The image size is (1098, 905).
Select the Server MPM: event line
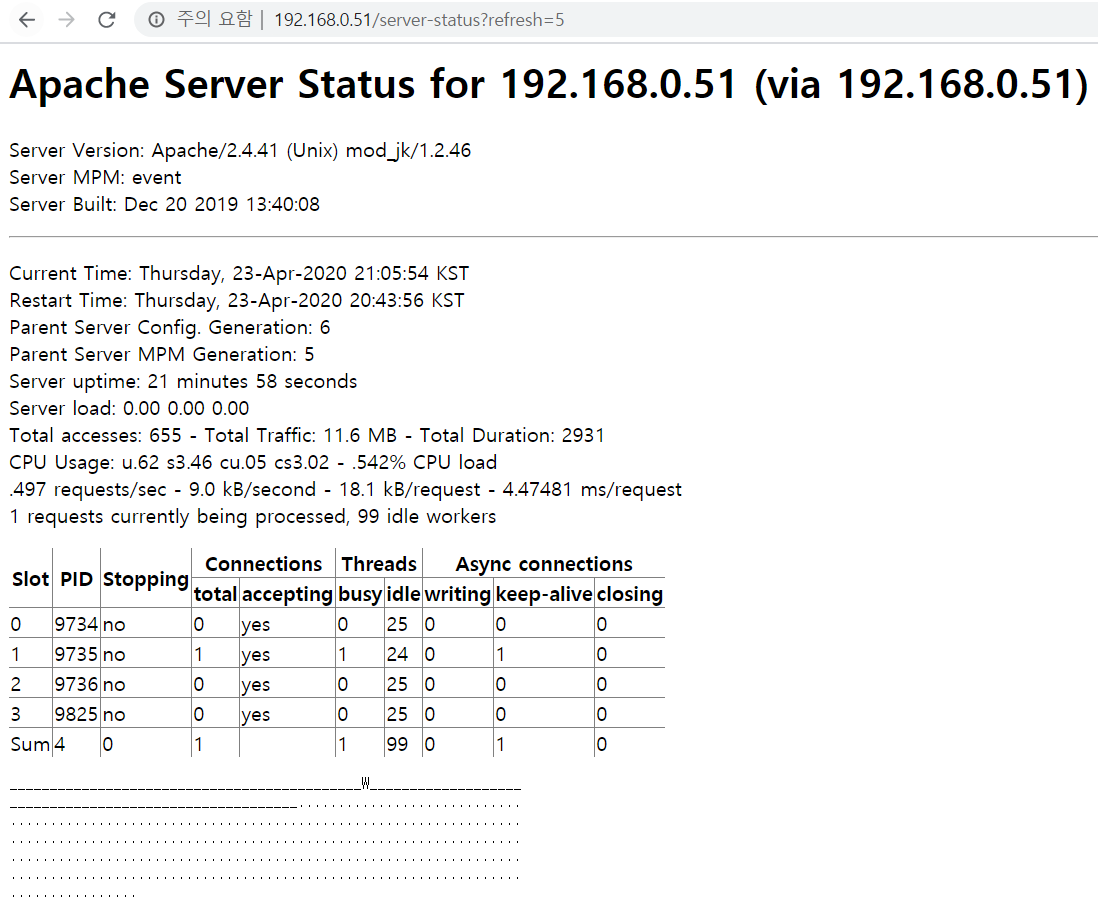[x=95, y=177]
